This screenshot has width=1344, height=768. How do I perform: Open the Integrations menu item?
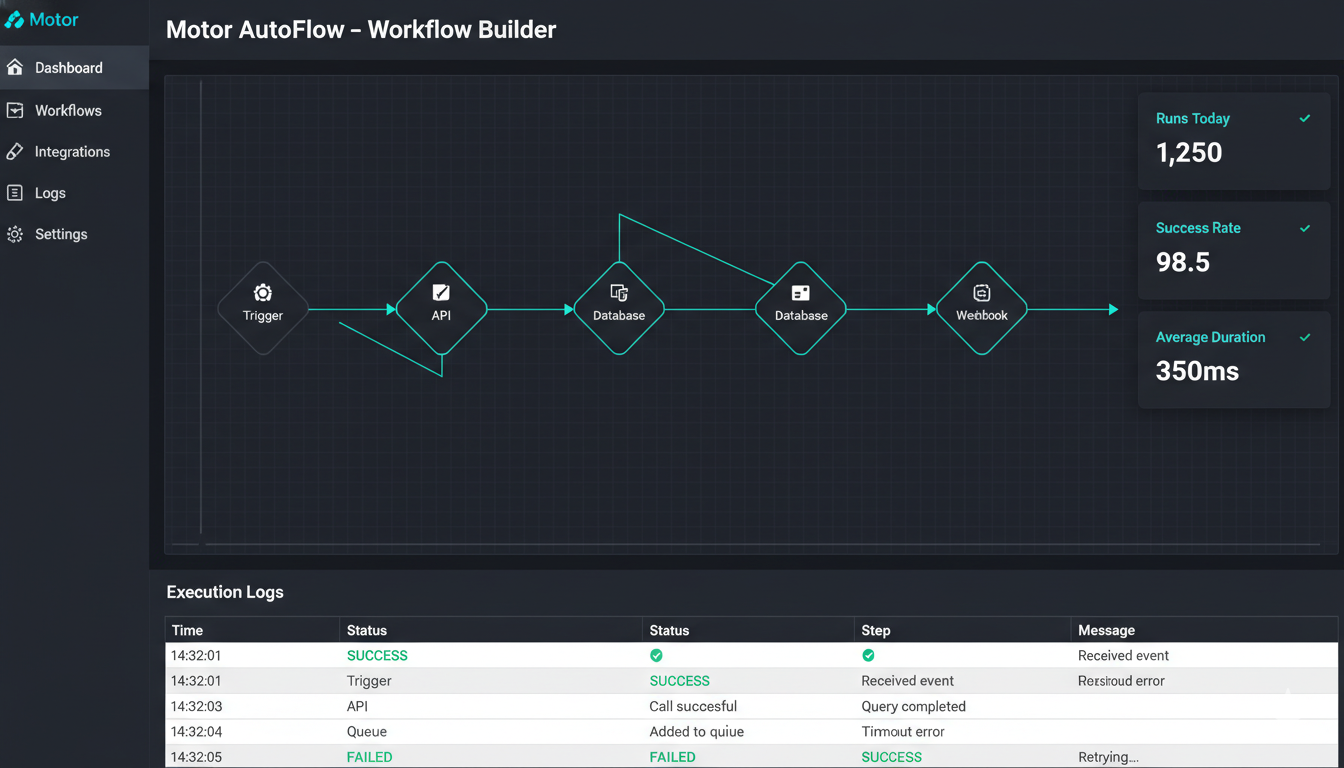(72, 152)
